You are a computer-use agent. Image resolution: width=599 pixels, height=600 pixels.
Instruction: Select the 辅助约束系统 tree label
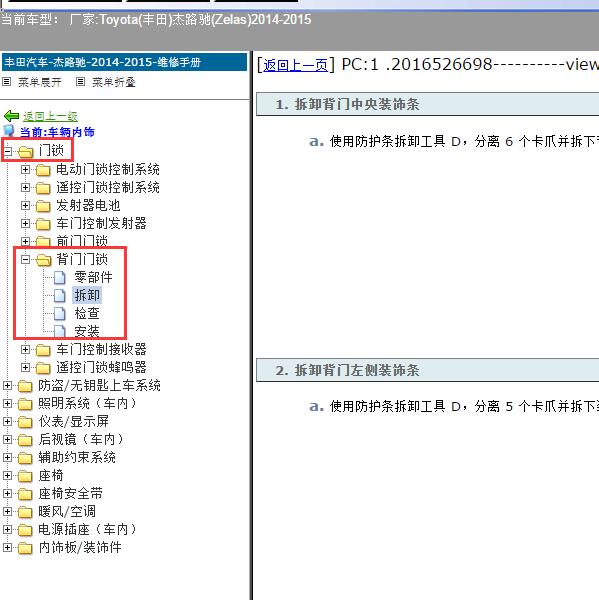click(x=77, y=457)
